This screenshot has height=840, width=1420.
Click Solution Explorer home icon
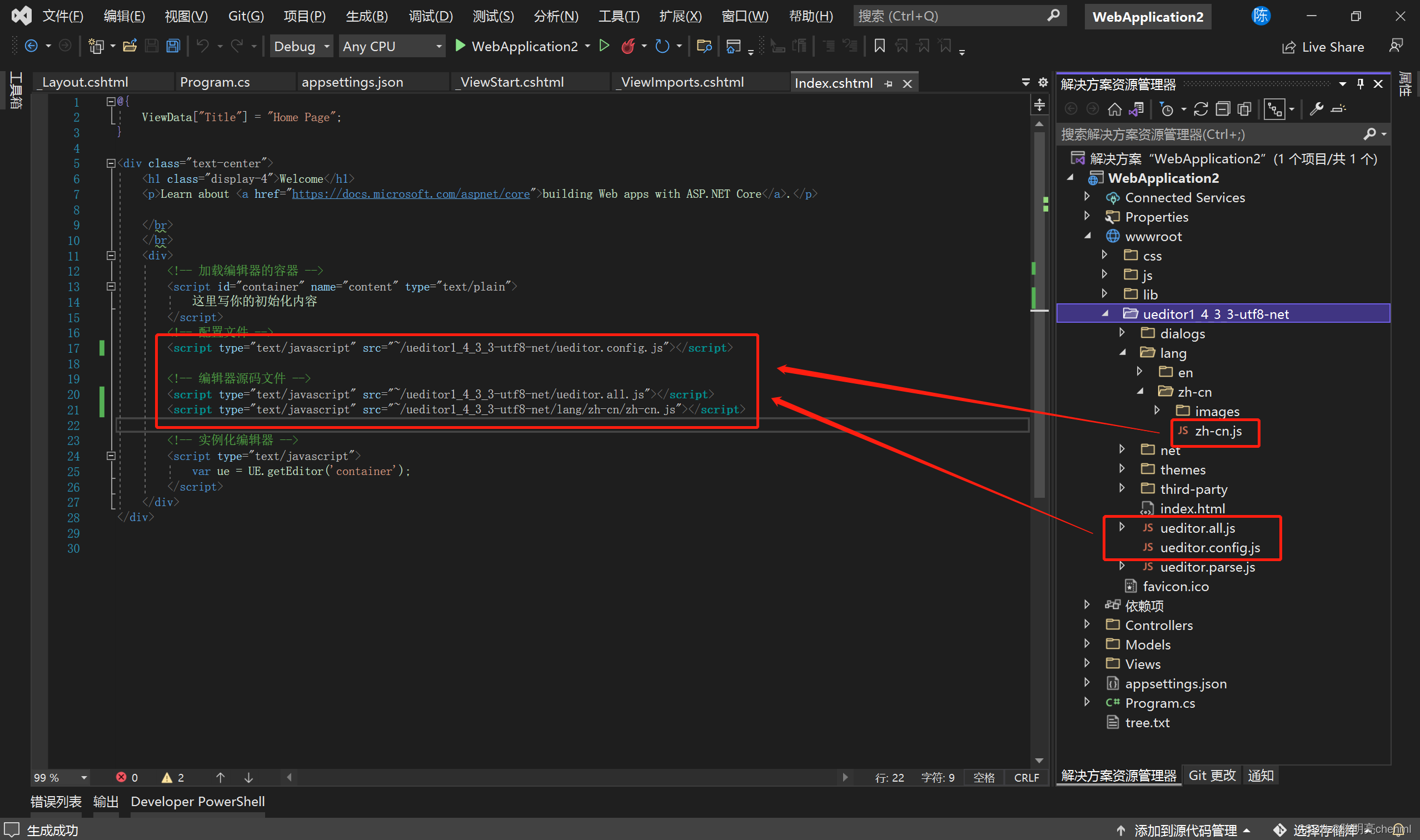[1114, 109]
